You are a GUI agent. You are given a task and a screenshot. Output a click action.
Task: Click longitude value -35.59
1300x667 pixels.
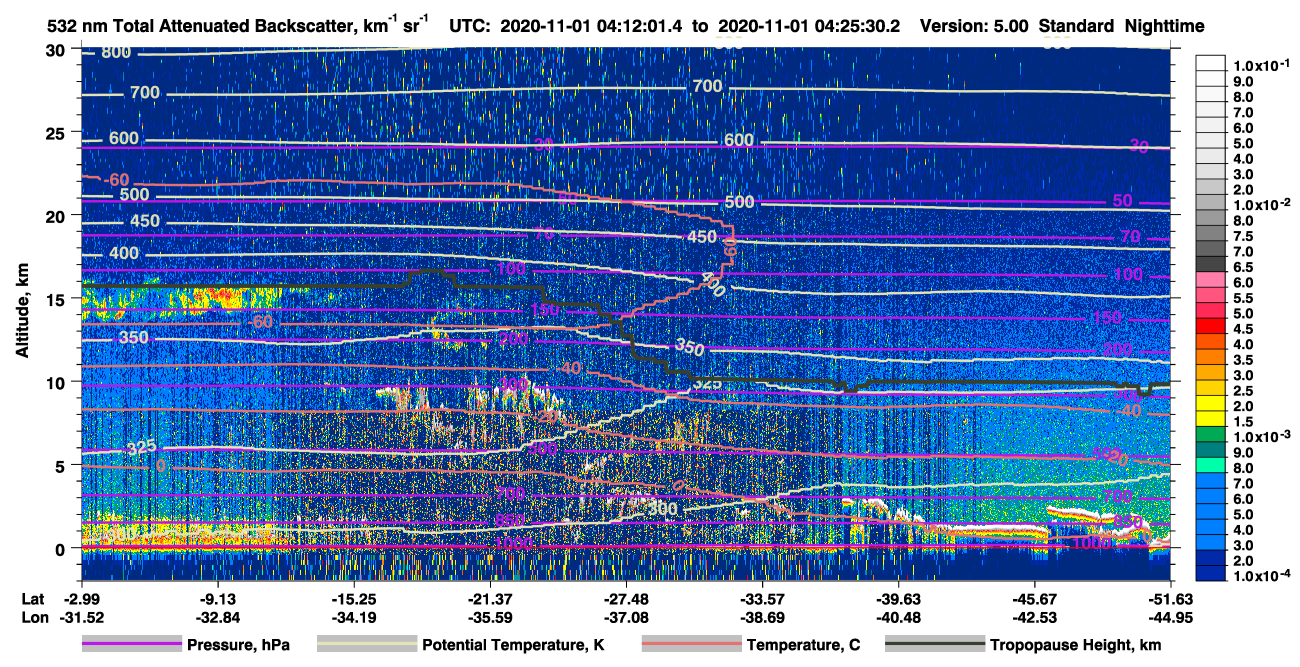click(490, 617)
